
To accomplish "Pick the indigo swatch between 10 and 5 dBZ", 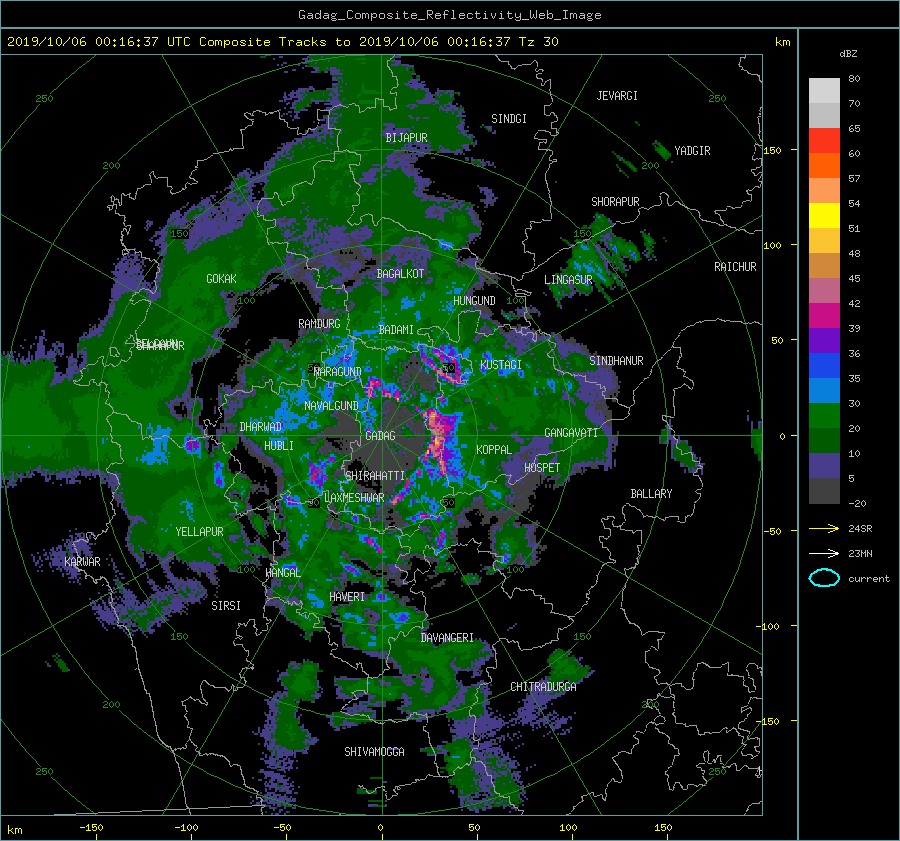I will (824, 466).
